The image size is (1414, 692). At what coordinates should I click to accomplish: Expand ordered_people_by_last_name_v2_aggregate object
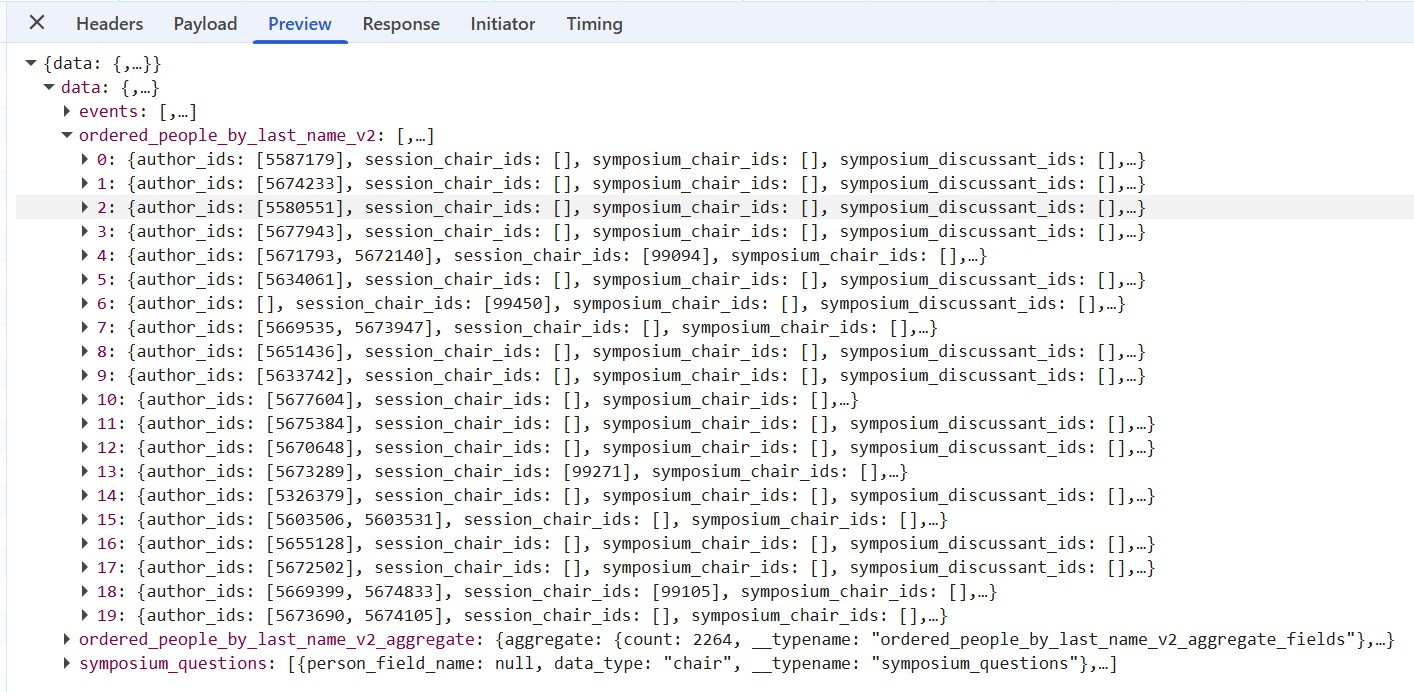tap(67, 639)
